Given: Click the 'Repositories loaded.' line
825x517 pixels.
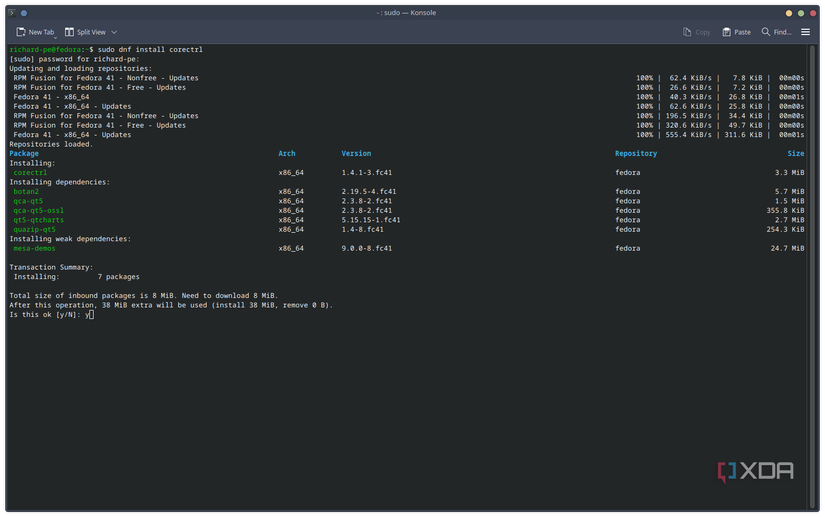Looking at the screenshot, I should (51, 144).
